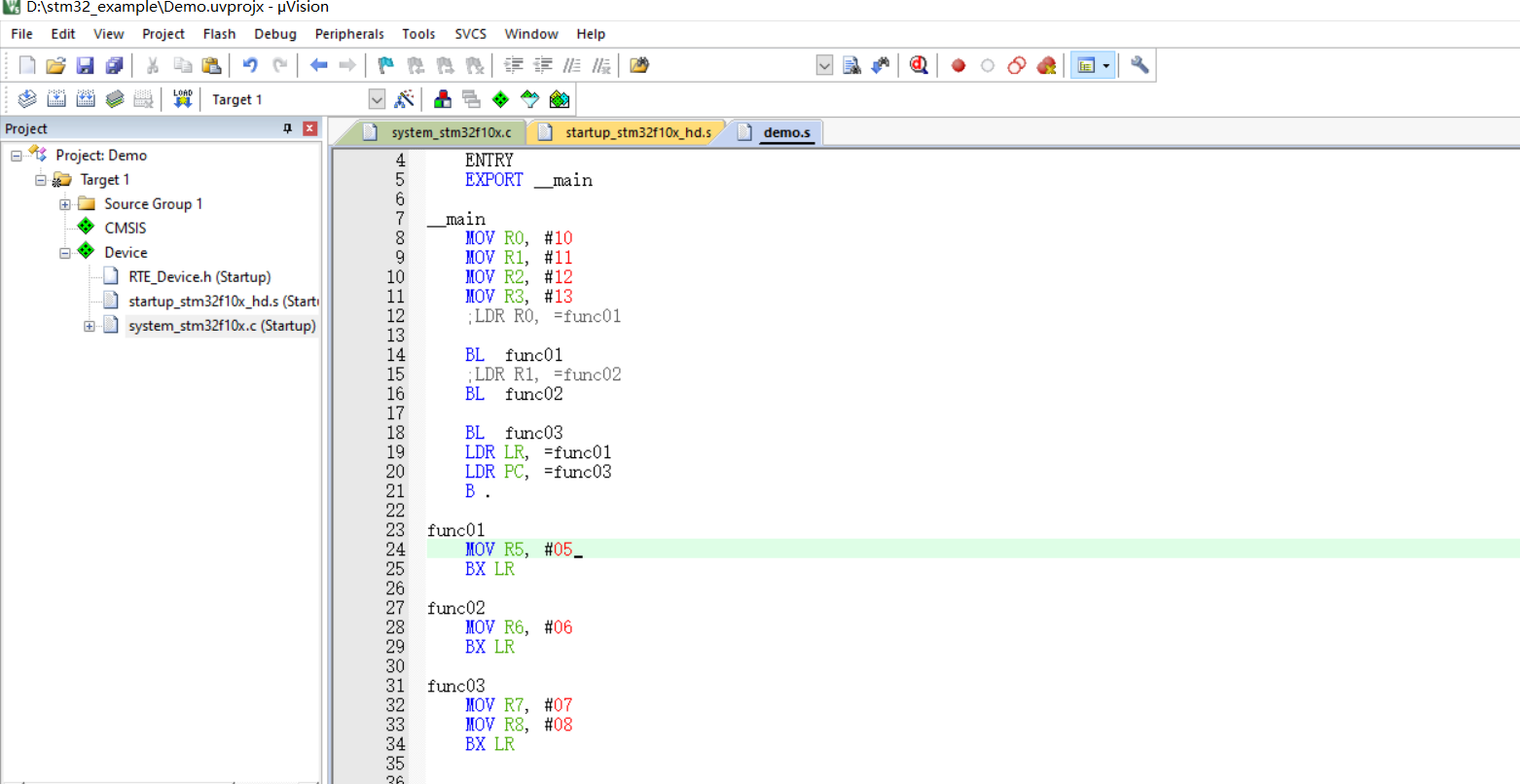Screen dimensions: 1520x784
Task: Click the Cut scissors icon
Action: tap(153, 65)
